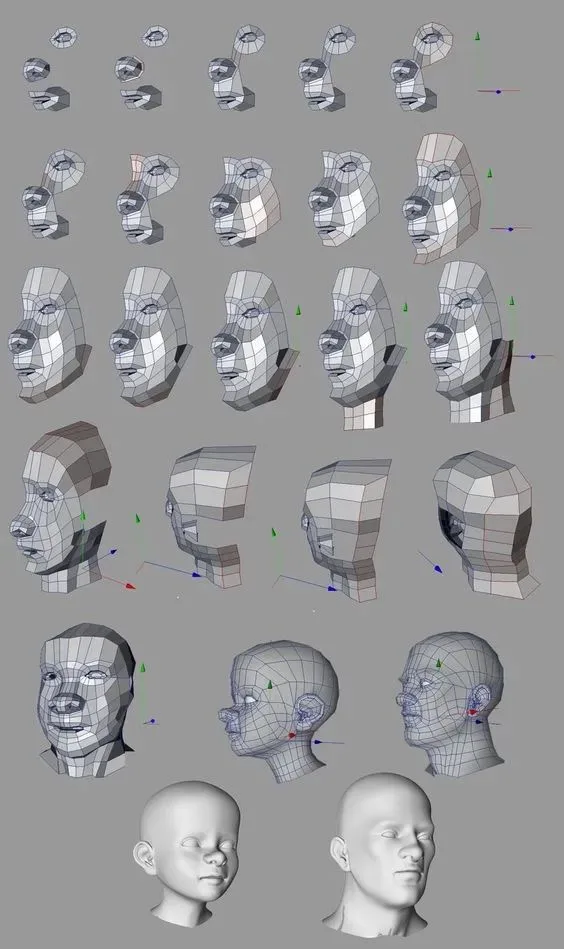This screenshot has width=564, height=949.
Task: Select the child wireframe head in profile
Action: [x=278, y=709]
